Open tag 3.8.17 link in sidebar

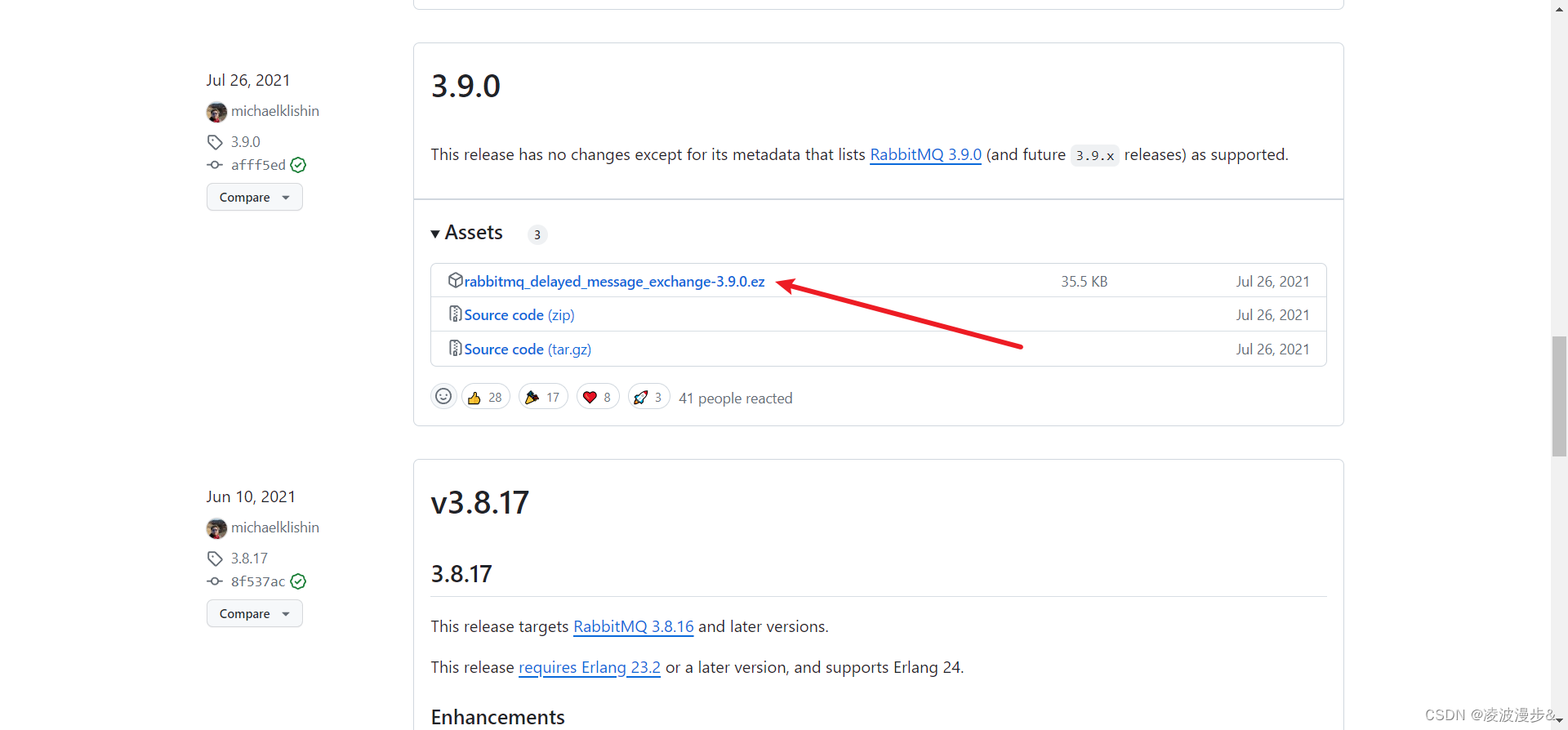[249, 559]
